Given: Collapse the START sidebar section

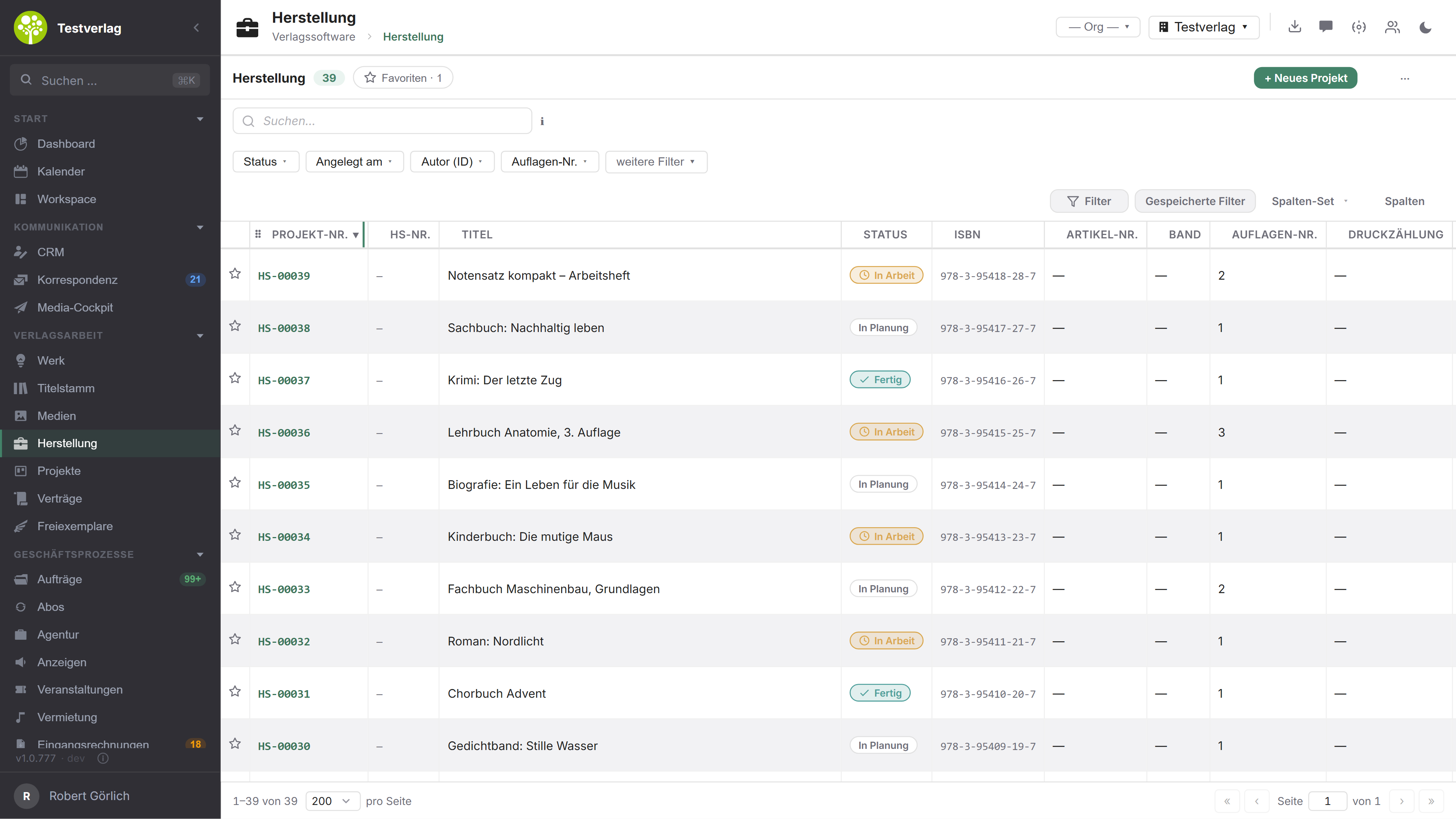Looking at the screenshot, I should (x=200, y=119).
